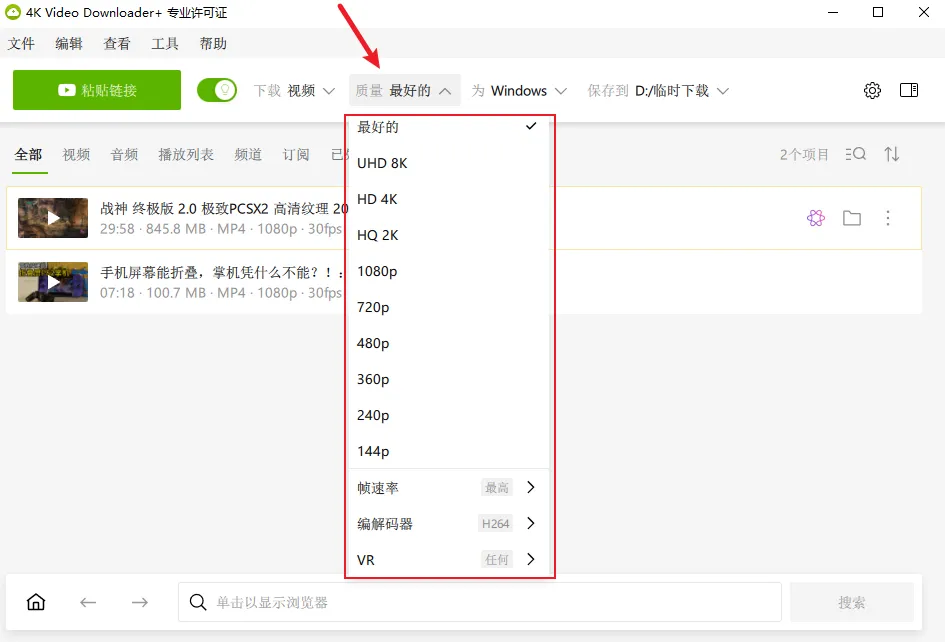Click the browser back arrow

click(88, 602)
